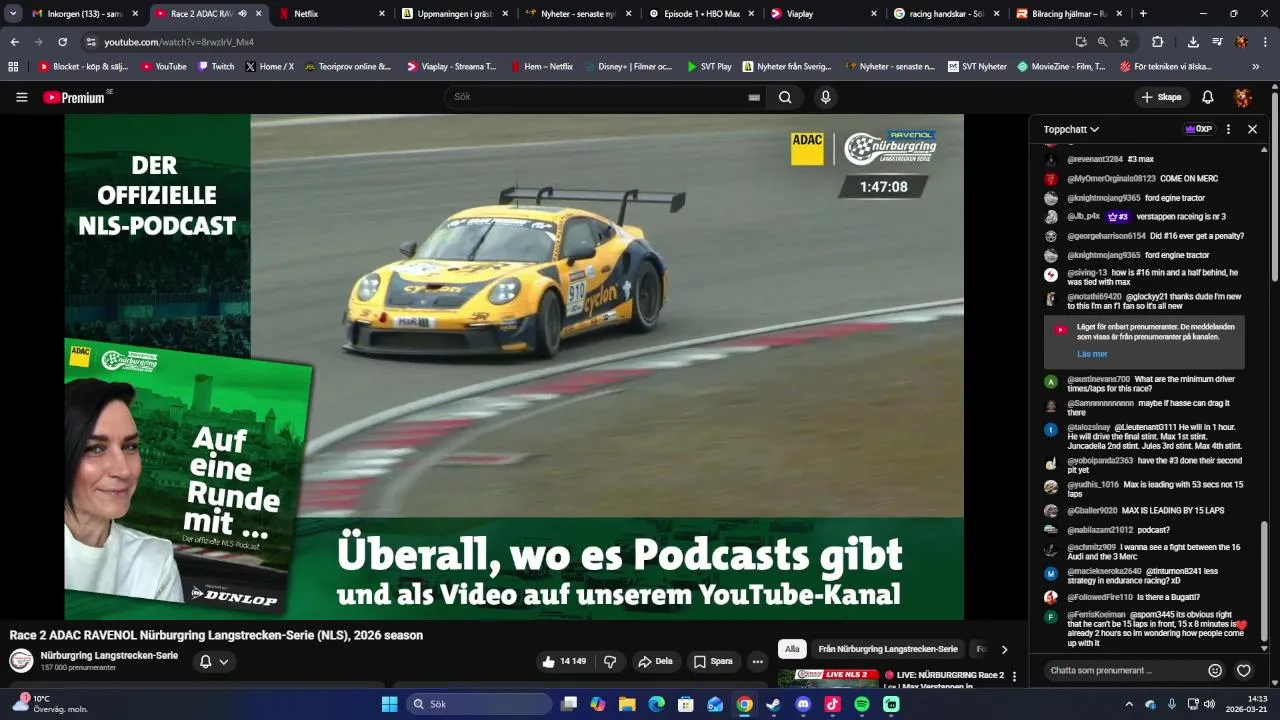1280x720 pixels.
Task: Select the Alla filter chip
Action: click(792, 649)
